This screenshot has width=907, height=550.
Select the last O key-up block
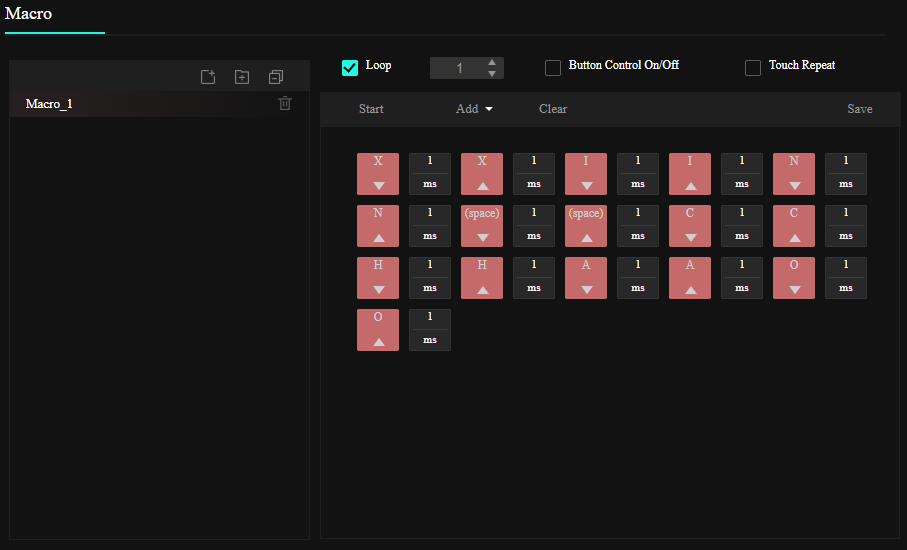(378, 330)
